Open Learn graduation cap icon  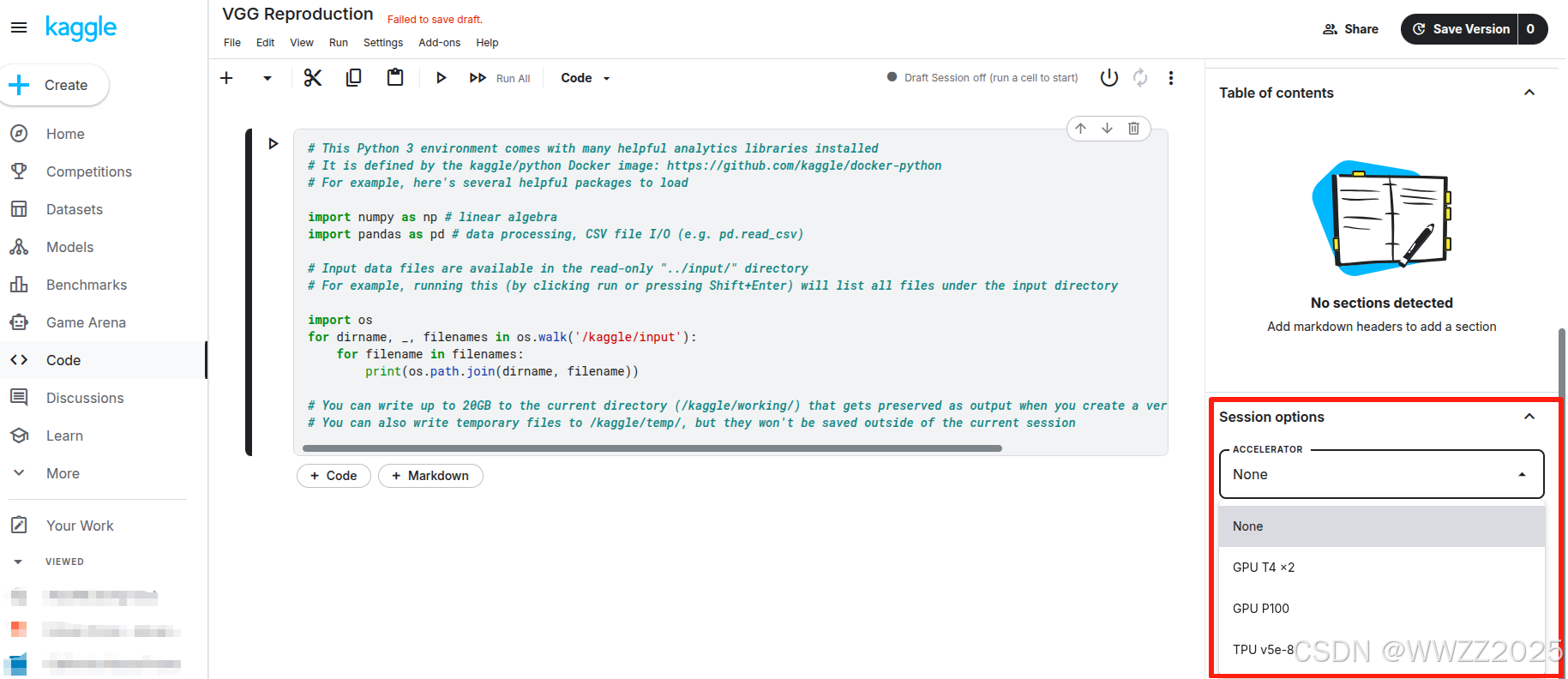pos(19,436)
